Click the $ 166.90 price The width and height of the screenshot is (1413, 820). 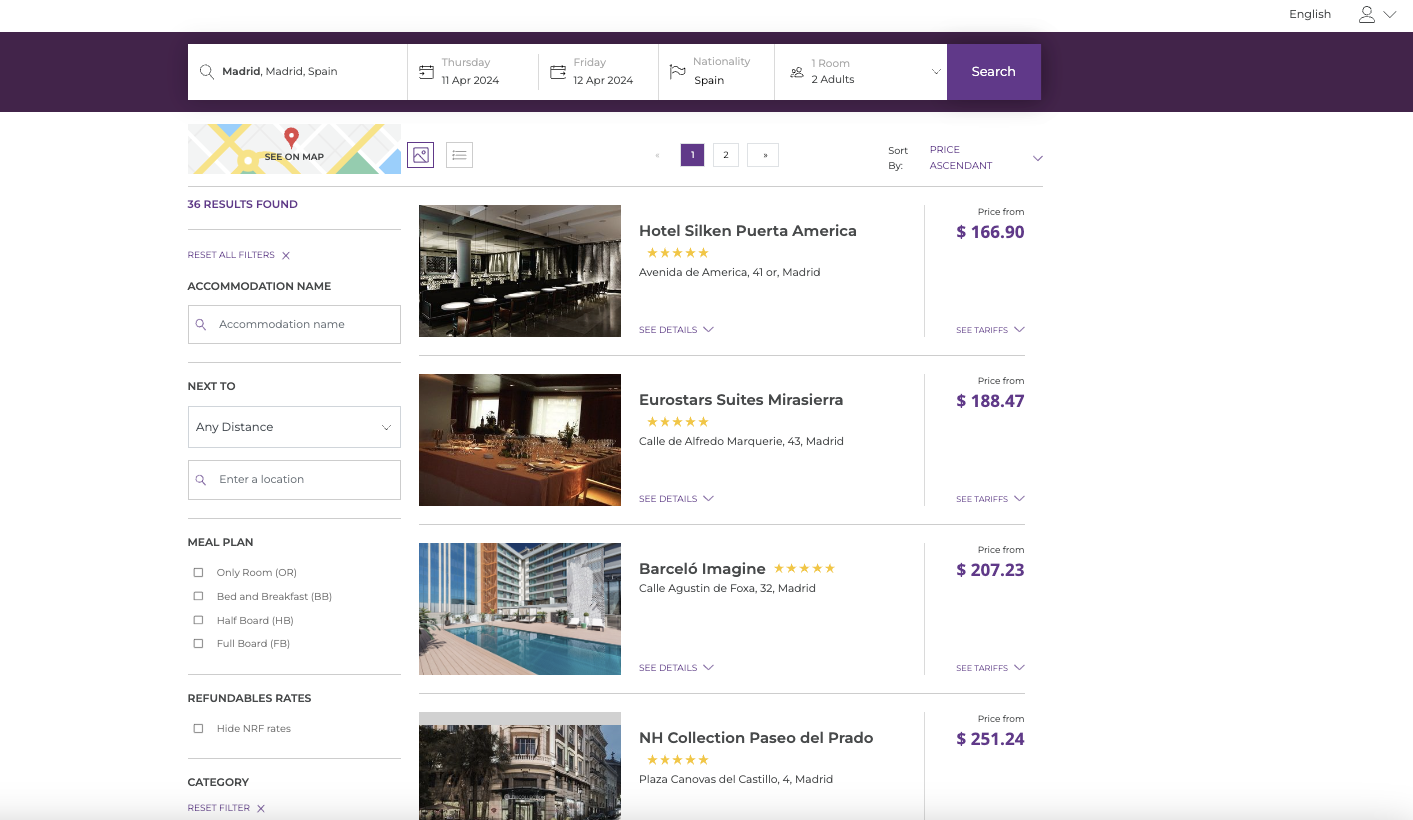(x=991, y=232)
